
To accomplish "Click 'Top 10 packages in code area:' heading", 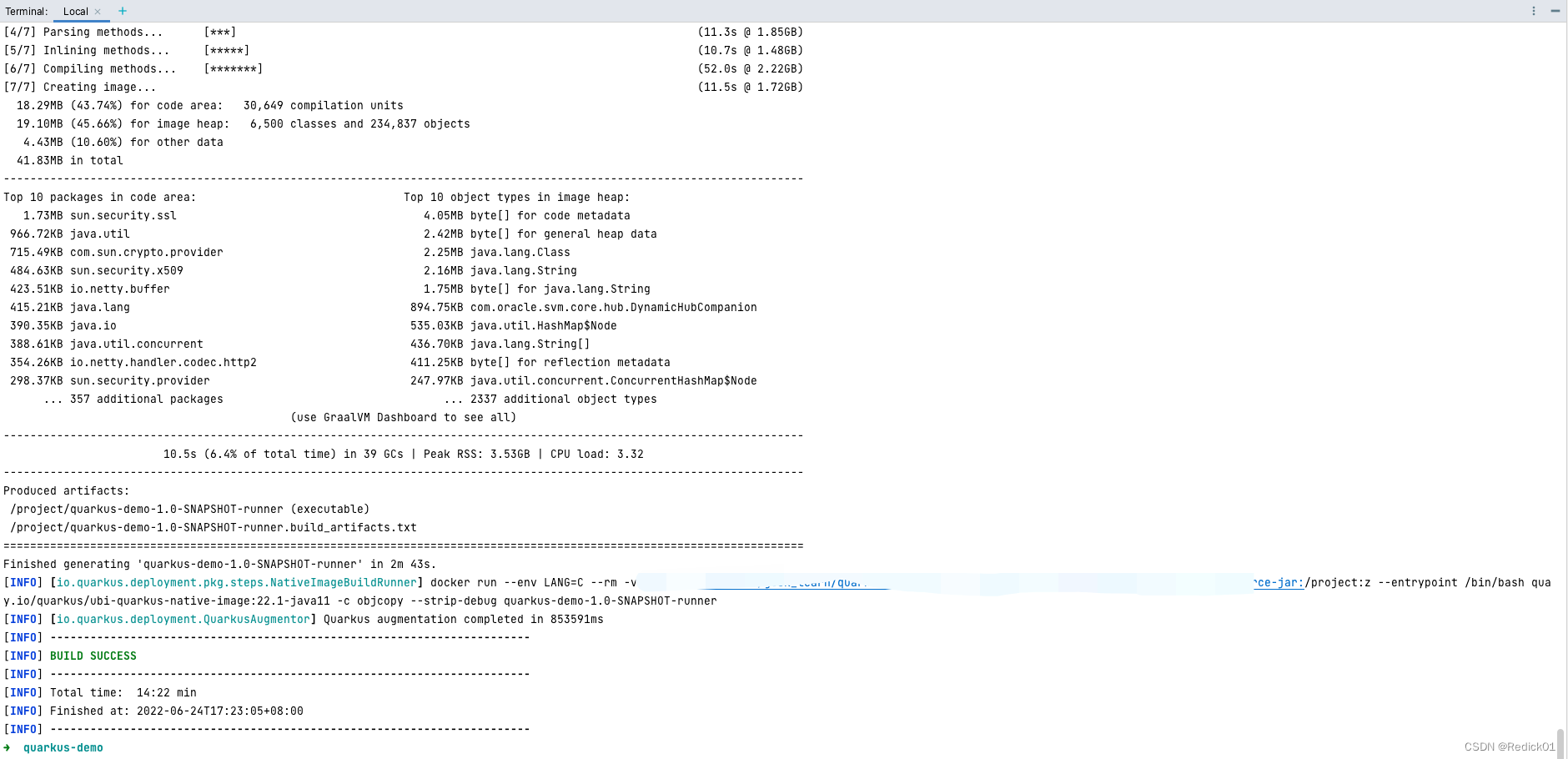I will pos(100,197).
